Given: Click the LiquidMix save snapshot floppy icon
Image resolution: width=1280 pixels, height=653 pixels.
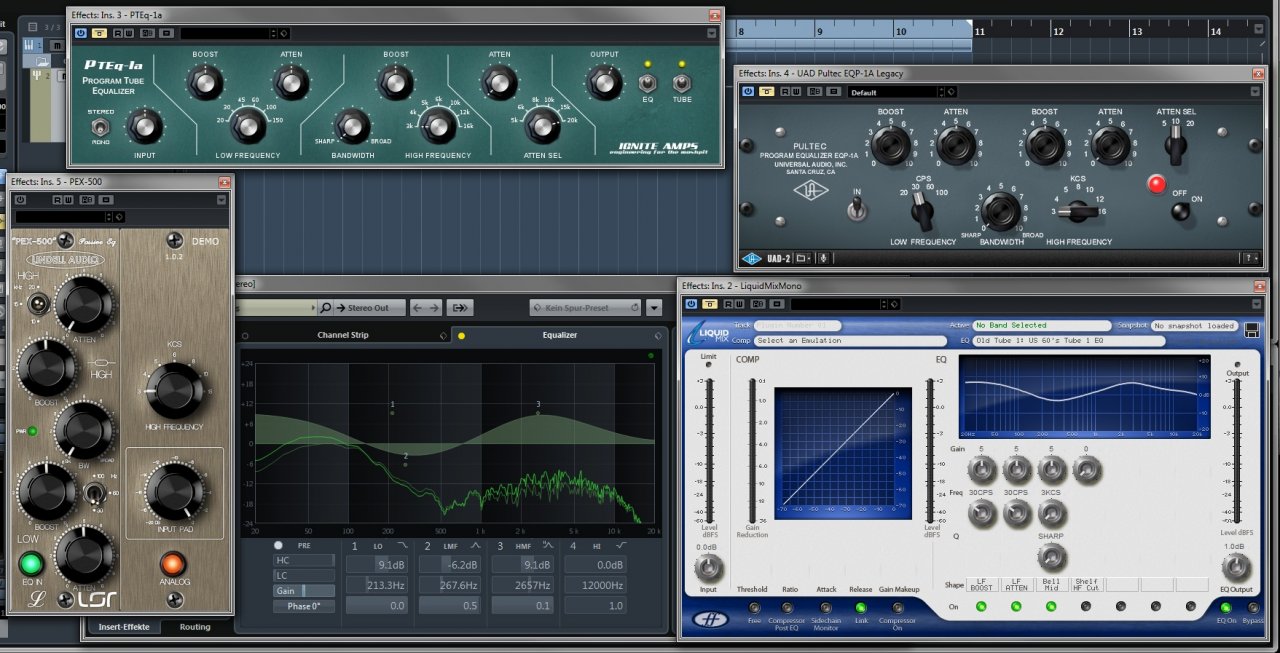Looking at the screenshot, I should (1251, 330).
